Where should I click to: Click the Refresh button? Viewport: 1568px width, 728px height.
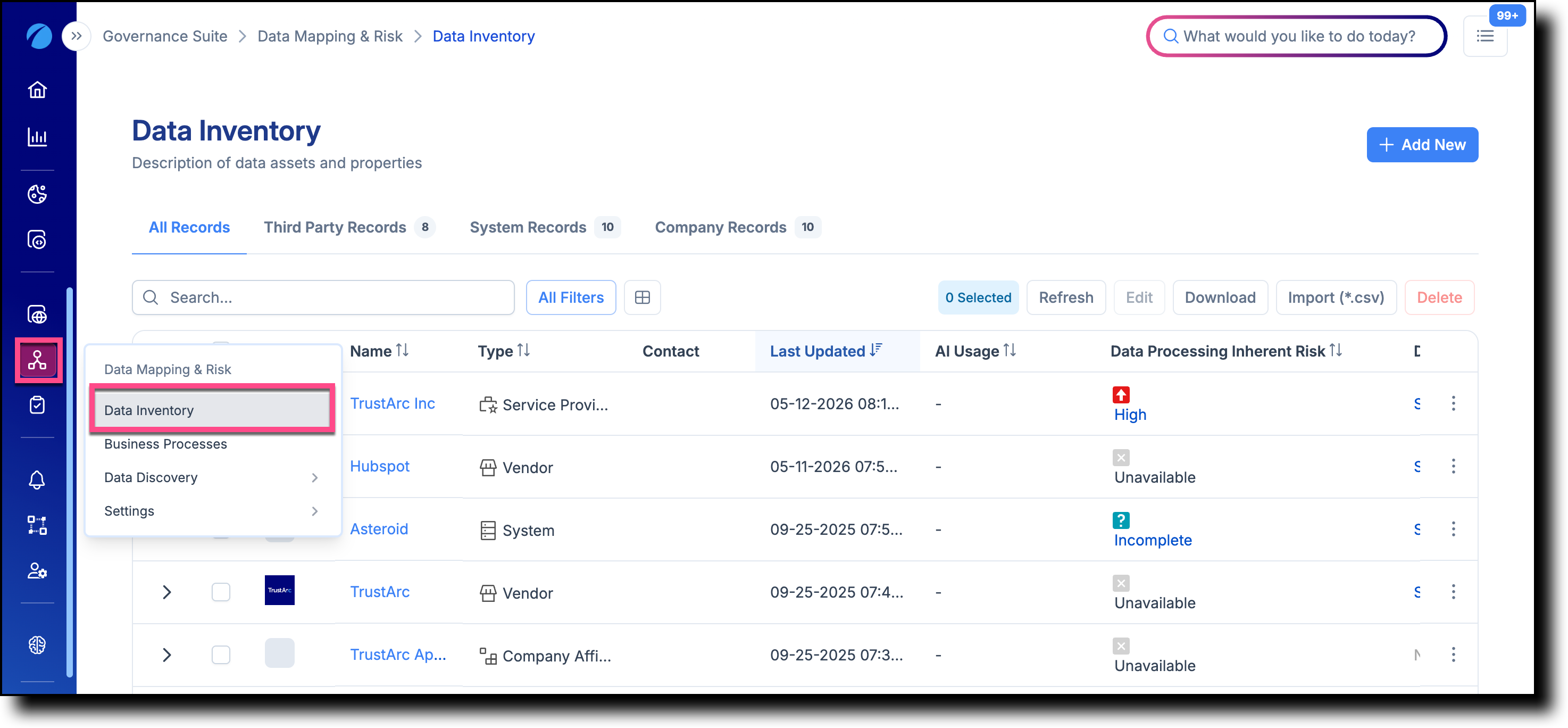1066,297
